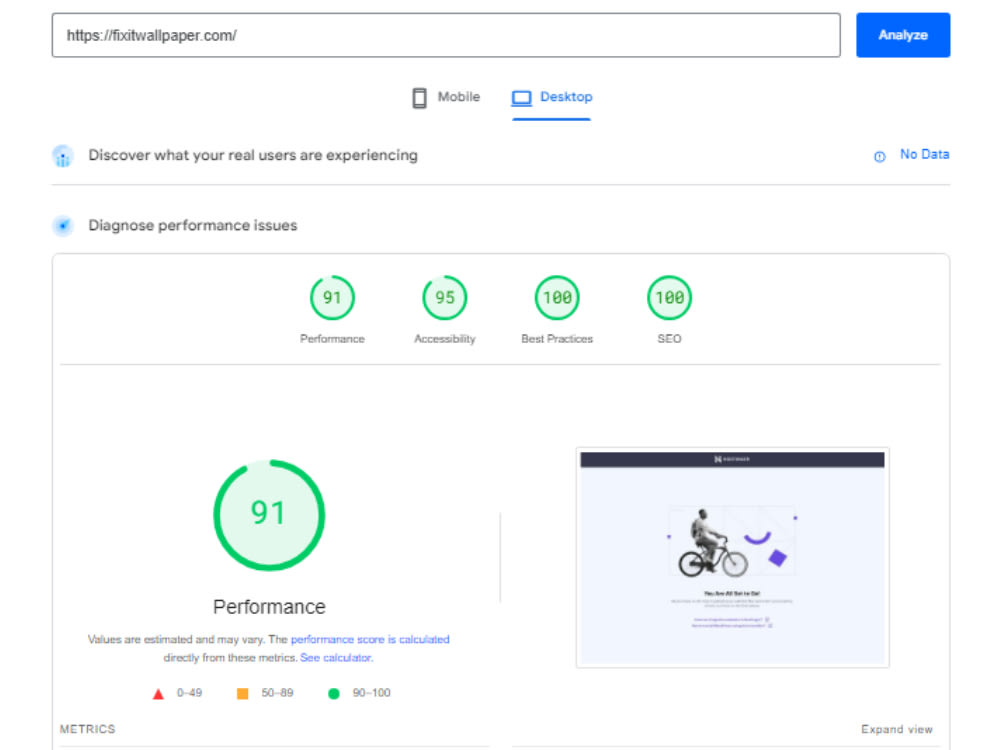This screenshot has height=750, width=1000.
Task: Click Discover what your real users are experiencing
Action: pyautogui.click(x=253, y=156)
